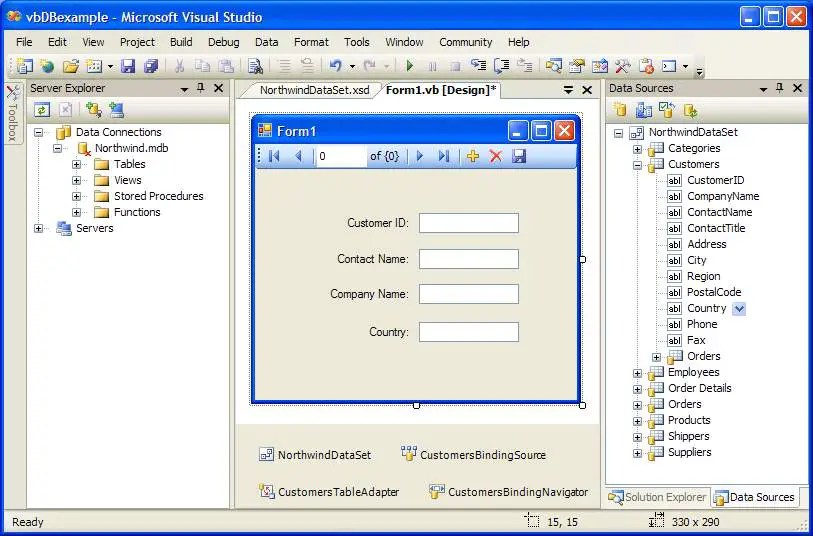Viewport: 813px width, 536px height.
Task: Click the Undo arrow in the toolbar
Action: pyautogui.click(x=336, y=66)
